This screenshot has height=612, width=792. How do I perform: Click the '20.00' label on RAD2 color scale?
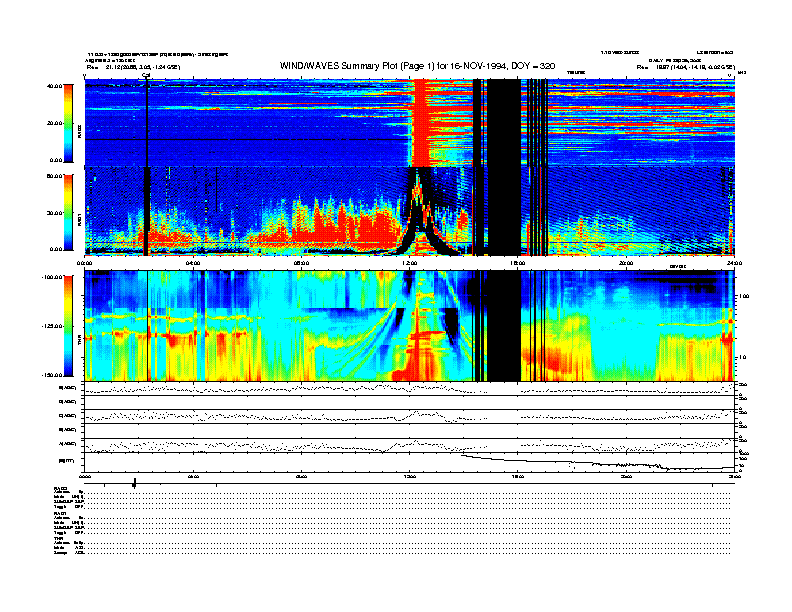(x=54, y=123)
